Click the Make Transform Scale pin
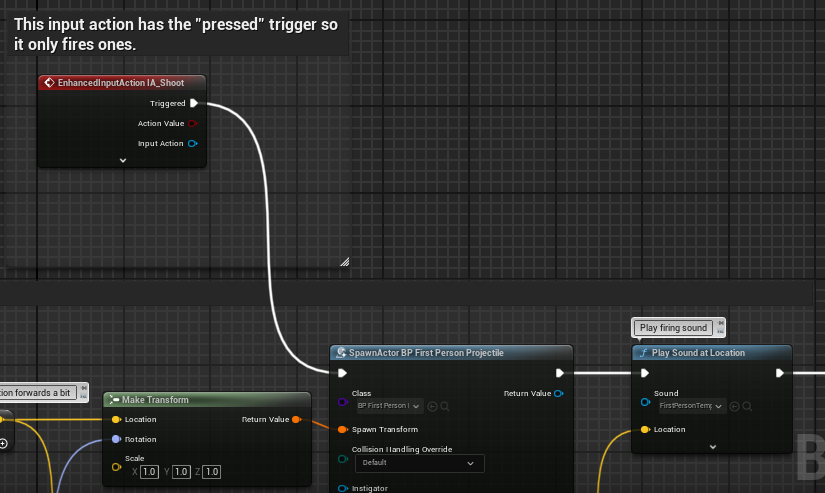 116,467
